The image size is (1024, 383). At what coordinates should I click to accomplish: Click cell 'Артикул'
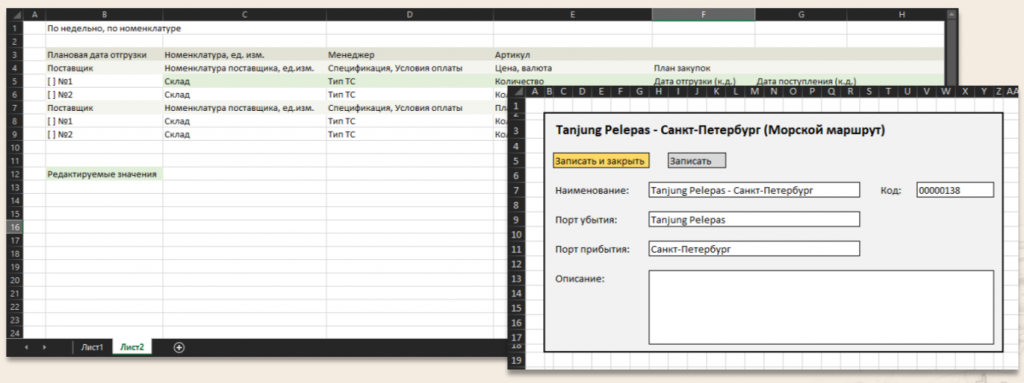[x=573, y=55]
